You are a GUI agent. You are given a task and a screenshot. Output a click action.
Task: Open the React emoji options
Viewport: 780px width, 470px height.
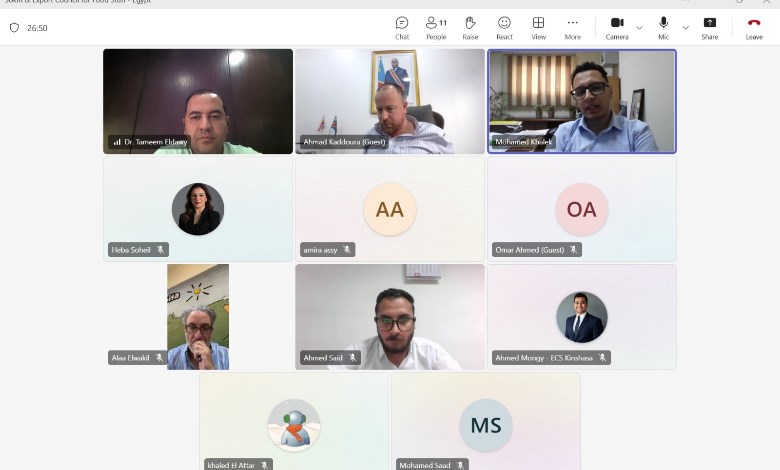[504, 28]
